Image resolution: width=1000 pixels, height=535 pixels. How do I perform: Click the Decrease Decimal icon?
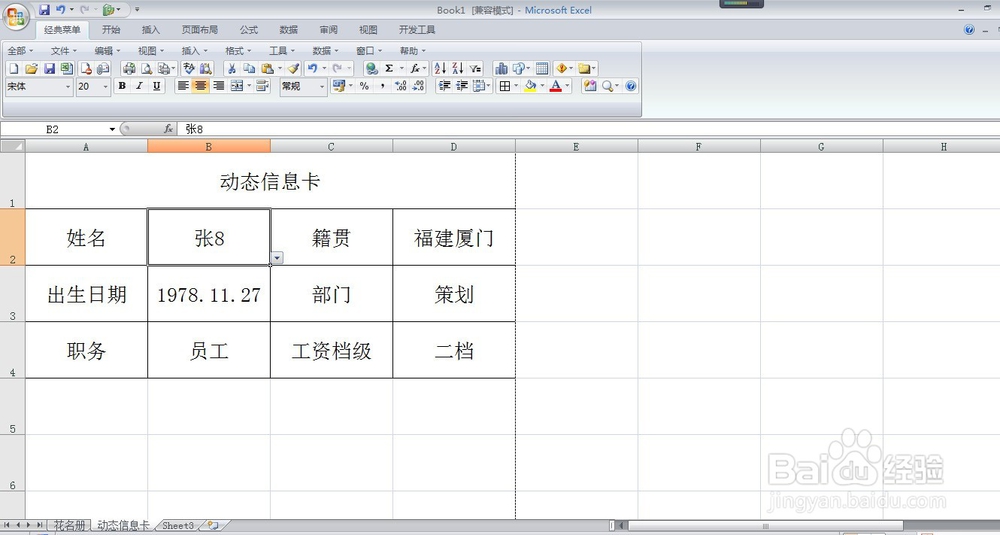(x=418, y=86)
